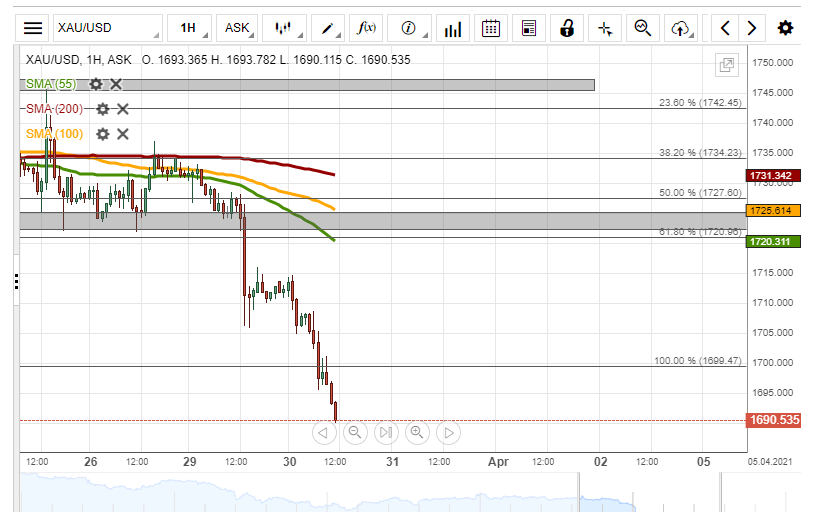Zoom in using chart plus magnifier
The height and width of the screenshot is (522, 821).
(417, 432)
